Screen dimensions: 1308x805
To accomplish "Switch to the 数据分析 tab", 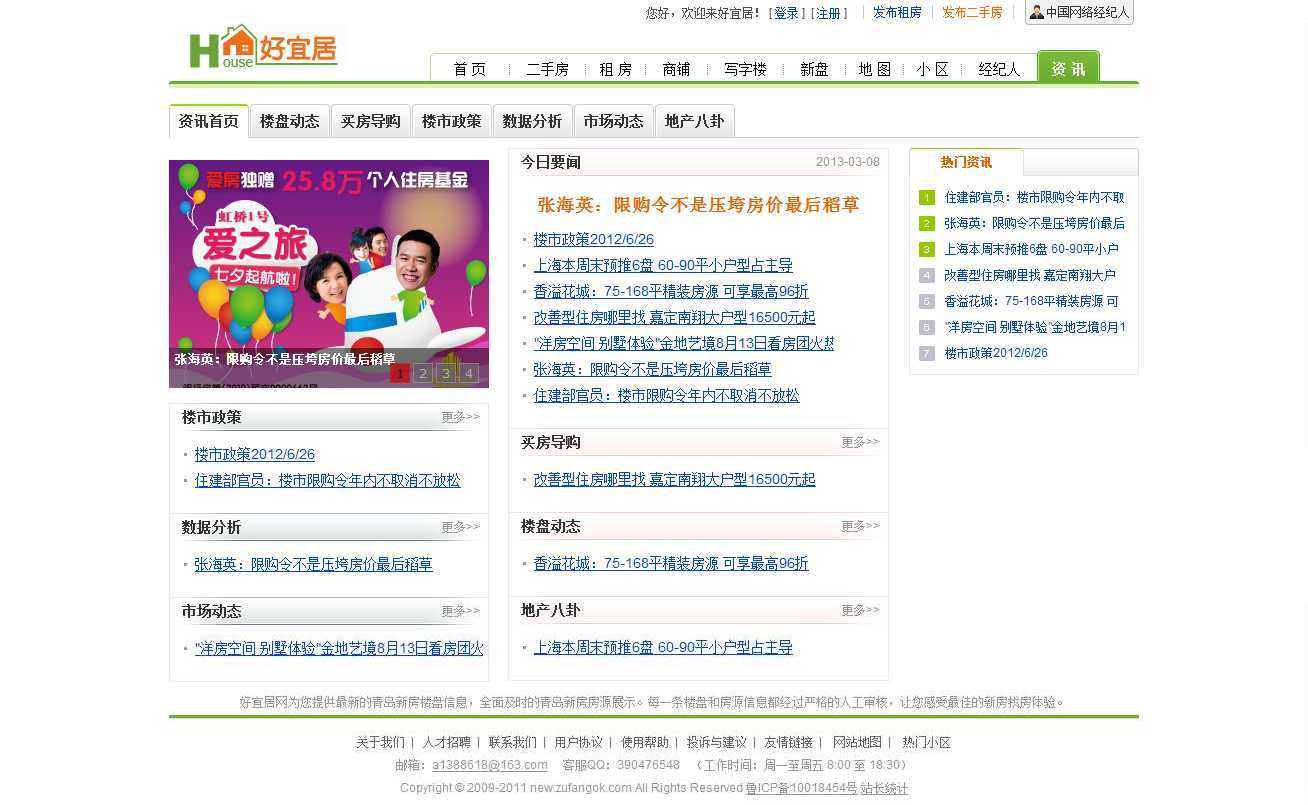I will click(533, 121).
